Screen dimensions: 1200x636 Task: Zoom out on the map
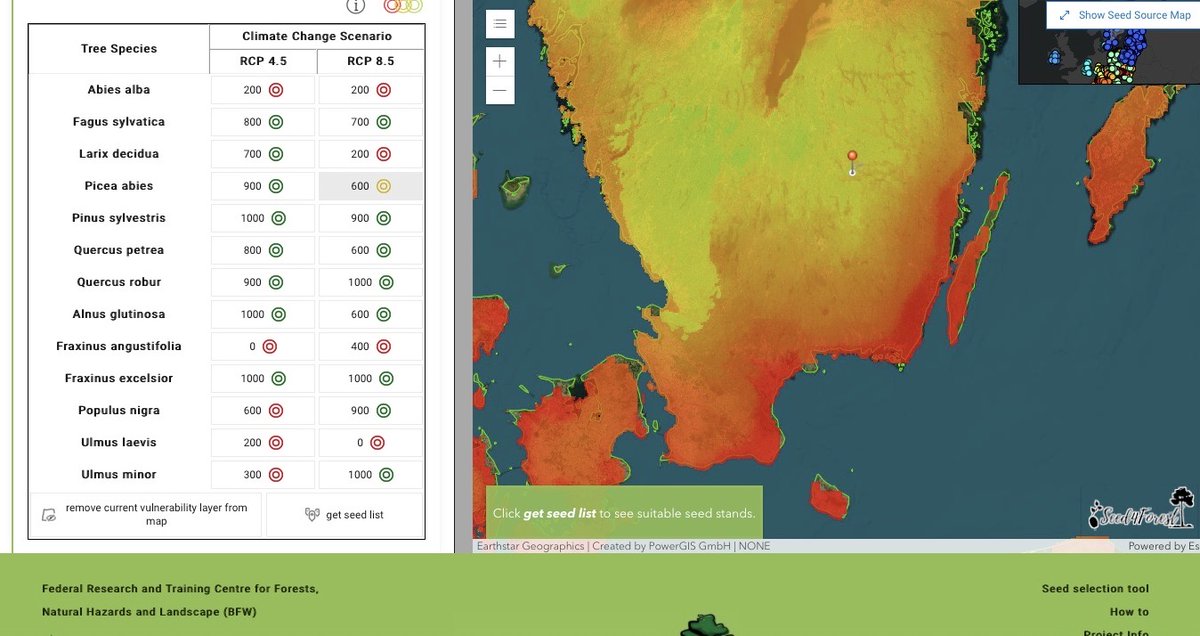pyautogui.click(x=500, y=90)
